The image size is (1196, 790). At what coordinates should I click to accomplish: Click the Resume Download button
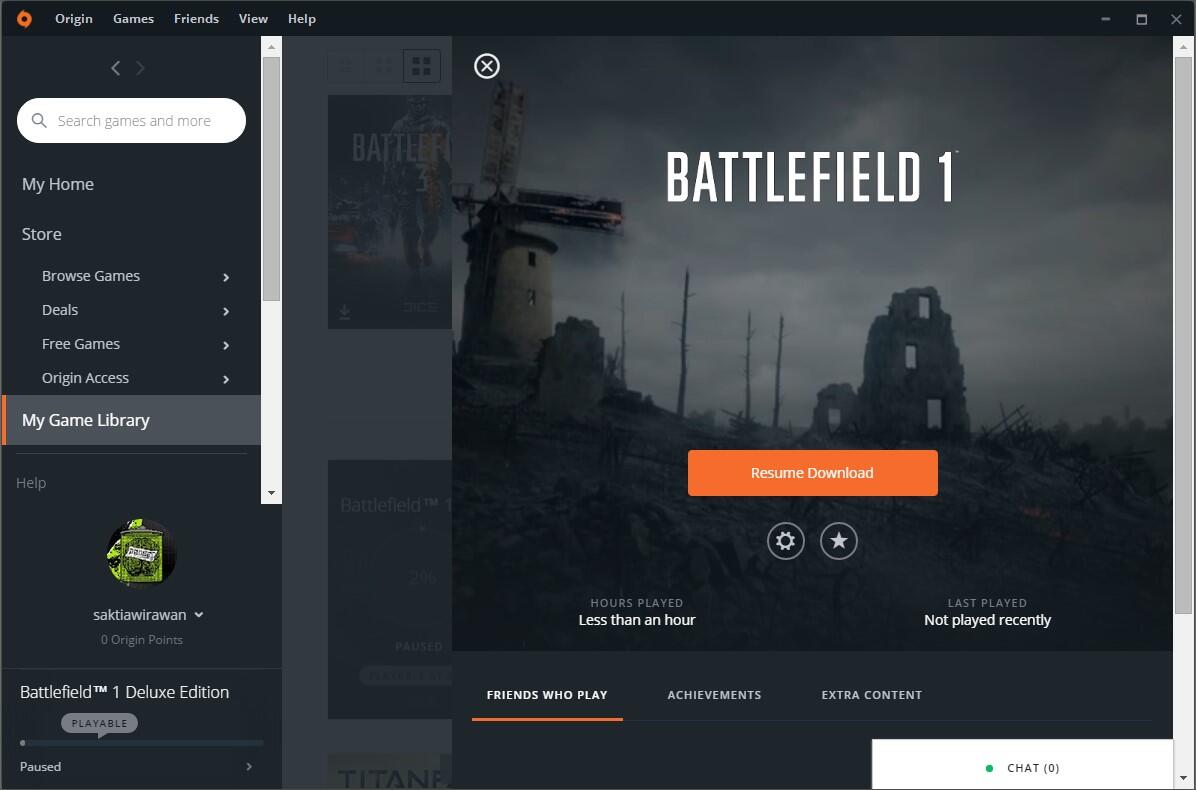[x=812, y=473]
